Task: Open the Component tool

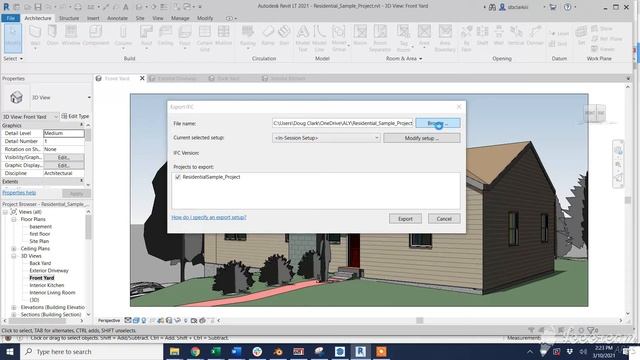Action: click(96, 36)
